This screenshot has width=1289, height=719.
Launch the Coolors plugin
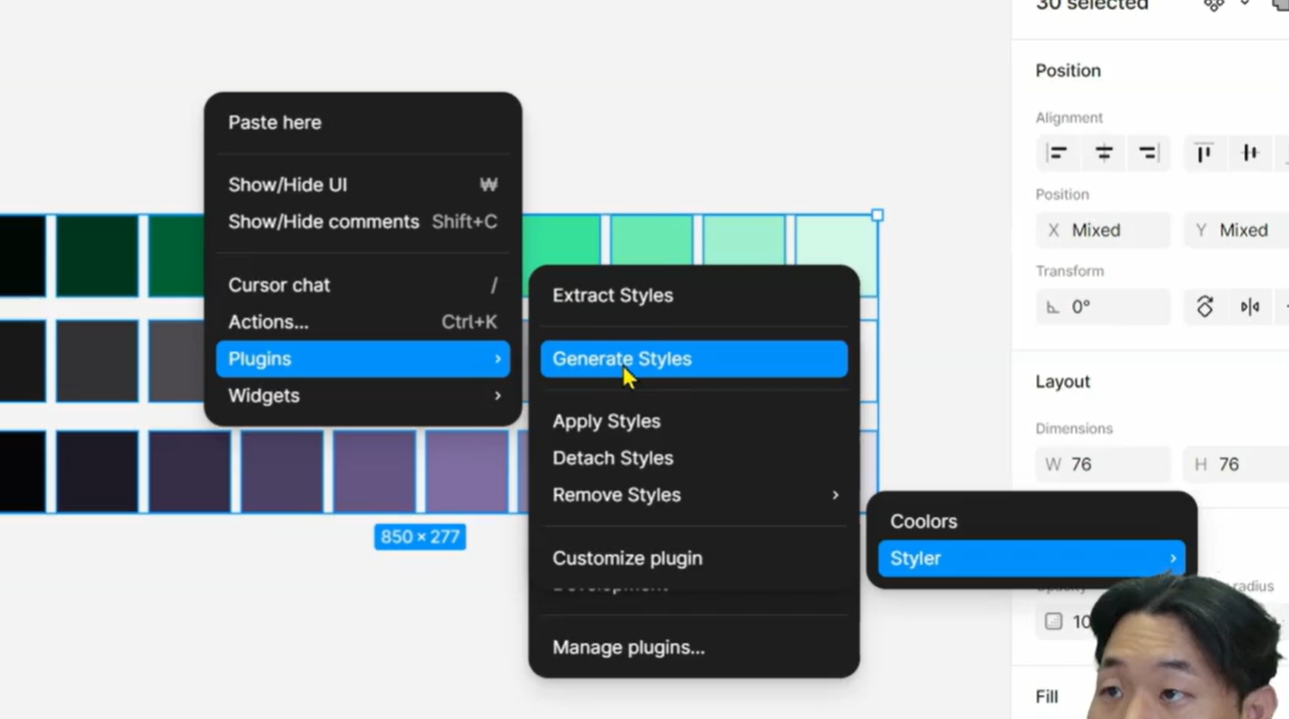coord(1031,522)
